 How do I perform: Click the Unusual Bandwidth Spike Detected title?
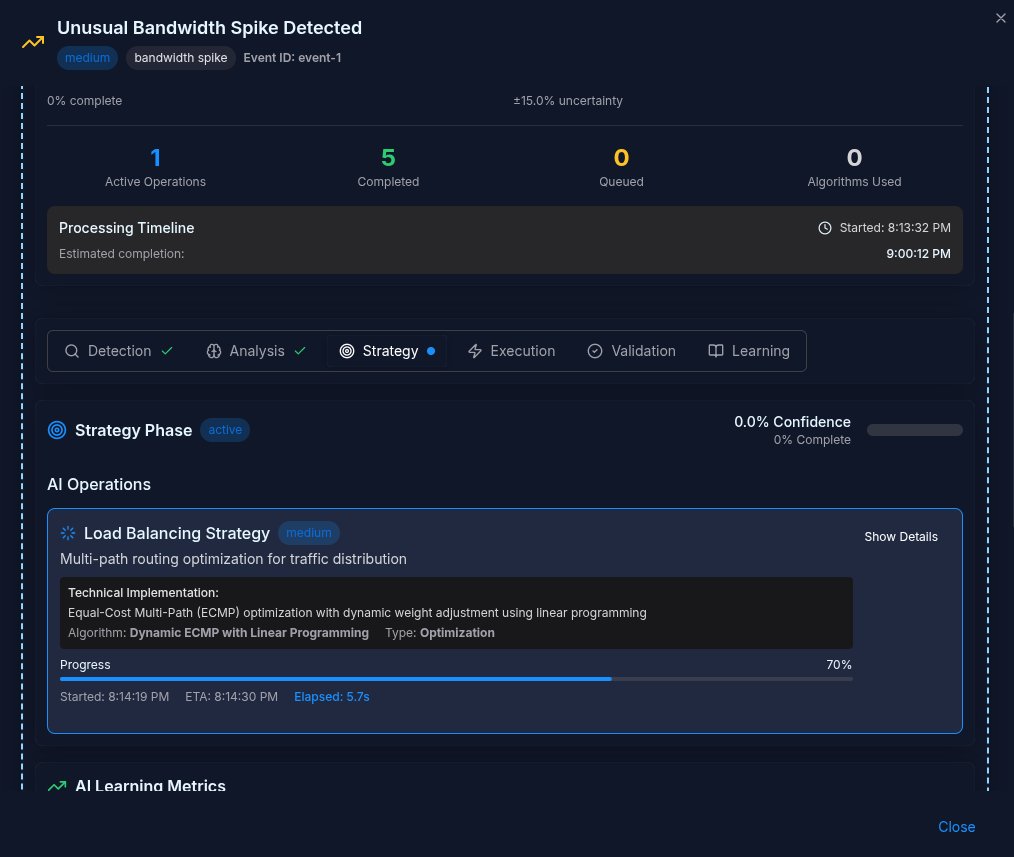(x=210, y=28)
